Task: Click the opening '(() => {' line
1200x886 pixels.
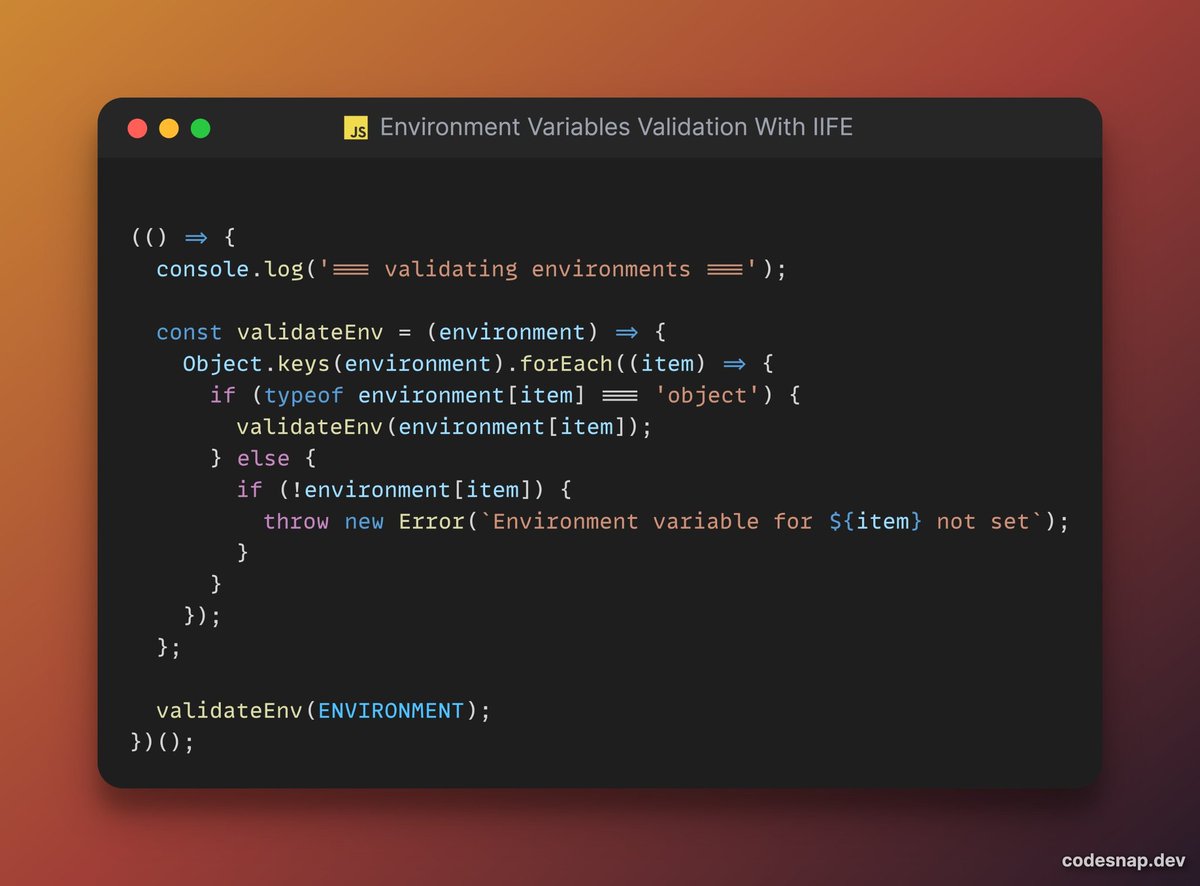Action: [x=183, y=237]
